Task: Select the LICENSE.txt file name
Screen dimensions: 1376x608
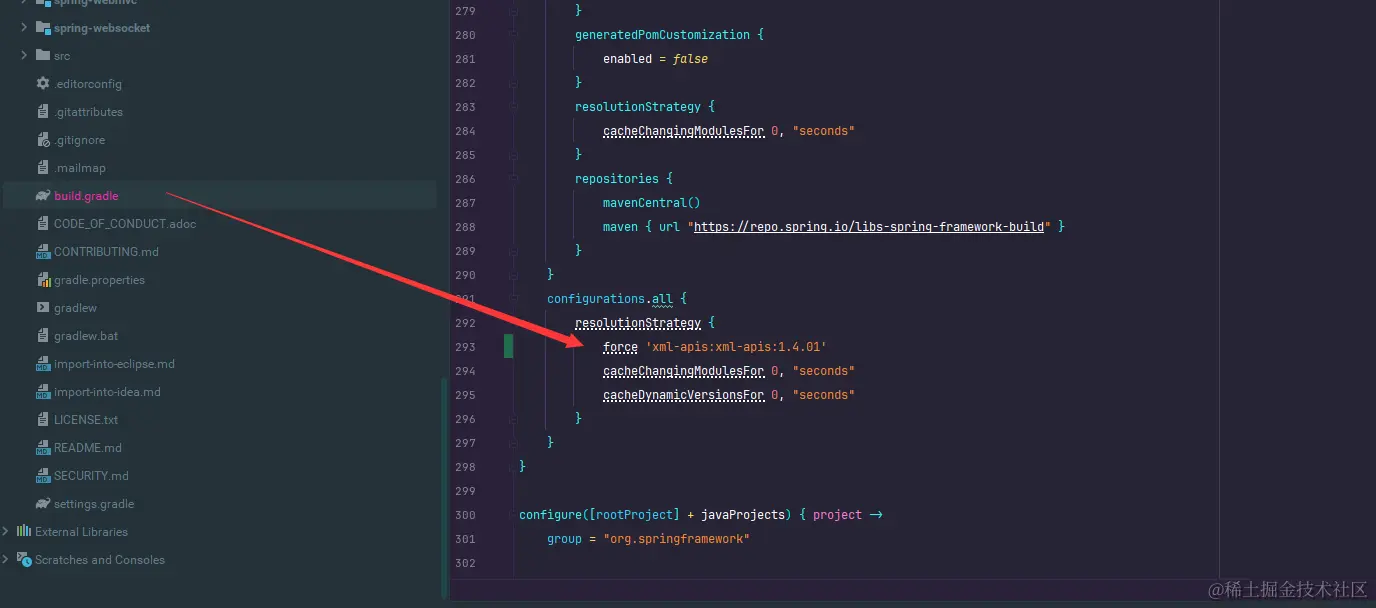Action: click(86, 420)
